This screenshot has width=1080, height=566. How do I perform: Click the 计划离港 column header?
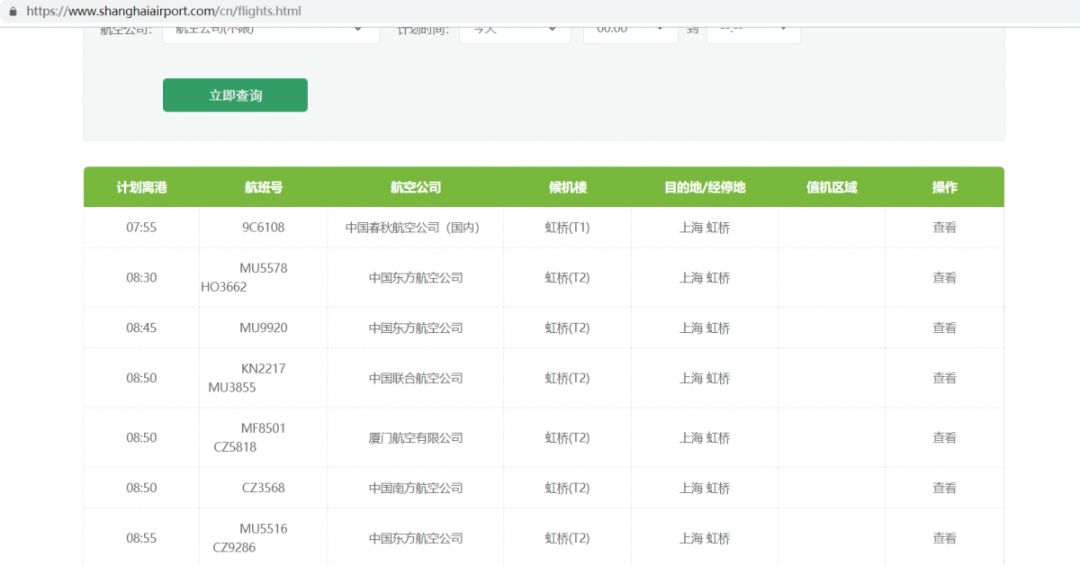click(x=141, y=187)
